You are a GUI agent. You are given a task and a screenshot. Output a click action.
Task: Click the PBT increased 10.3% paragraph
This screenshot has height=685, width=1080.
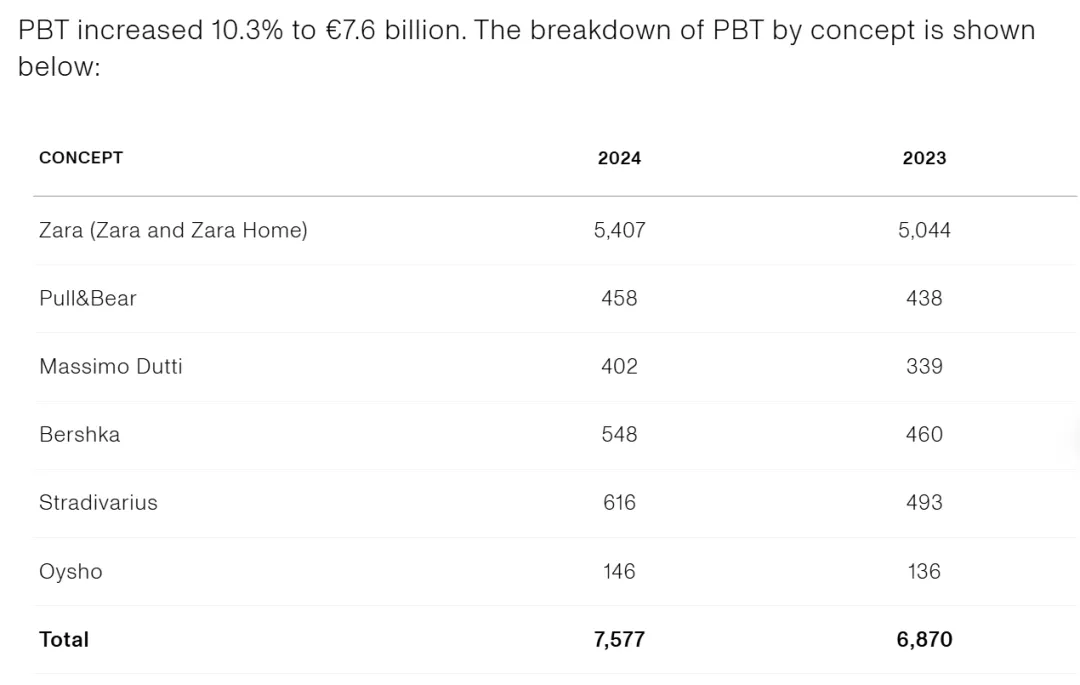pyautogui.click(x=526, y=48)
